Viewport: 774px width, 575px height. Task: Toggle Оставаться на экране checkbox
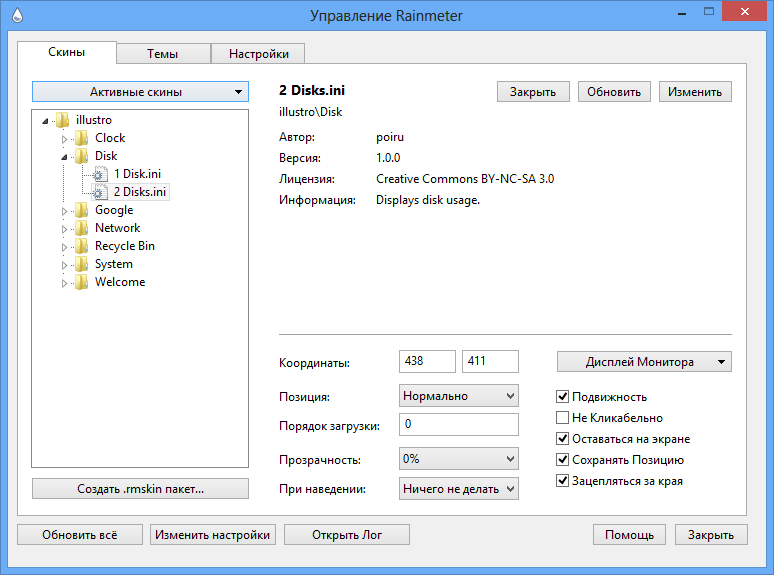click(x=562, y=438)
